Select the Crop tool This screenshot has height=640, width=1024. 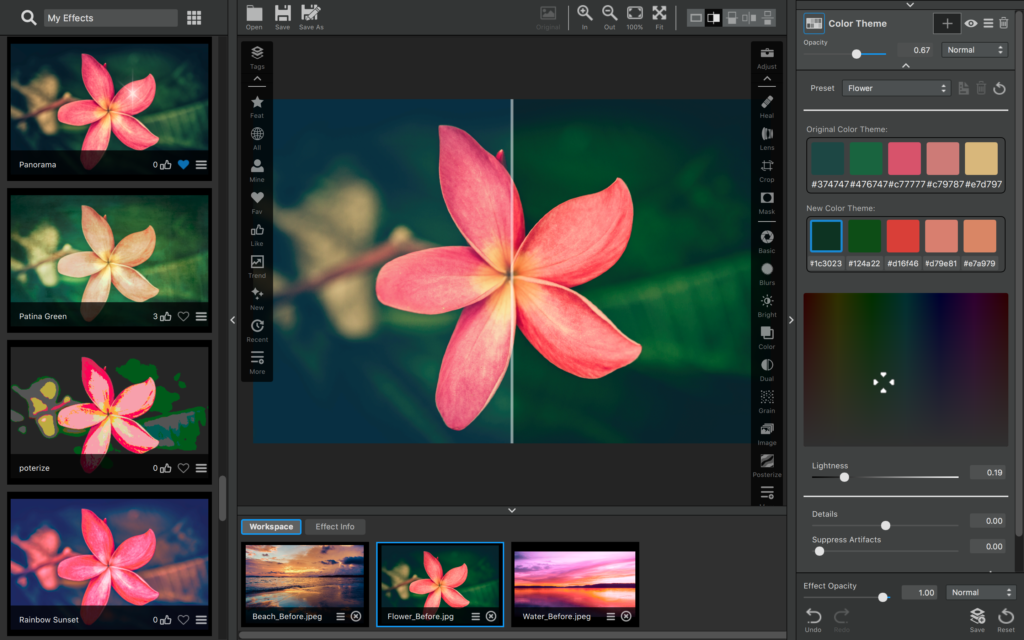coord(767,170)
